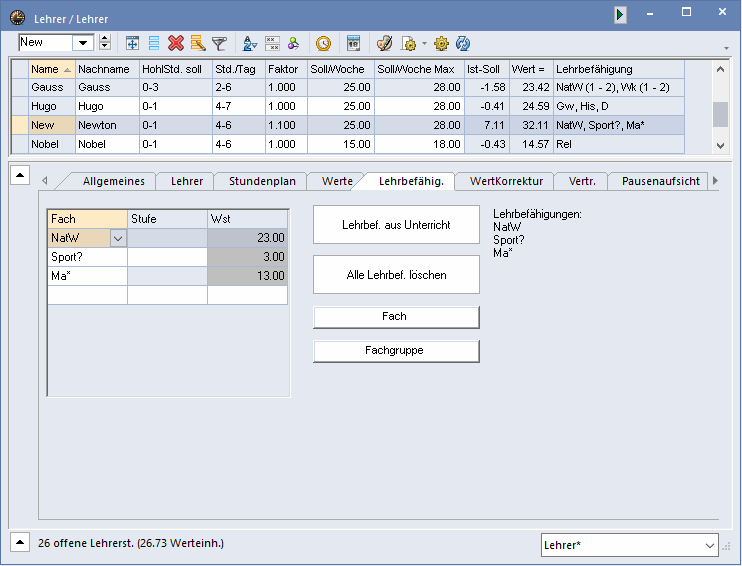
Task: Click the blue stacked-rows view icon
Action: pos(154,44)
